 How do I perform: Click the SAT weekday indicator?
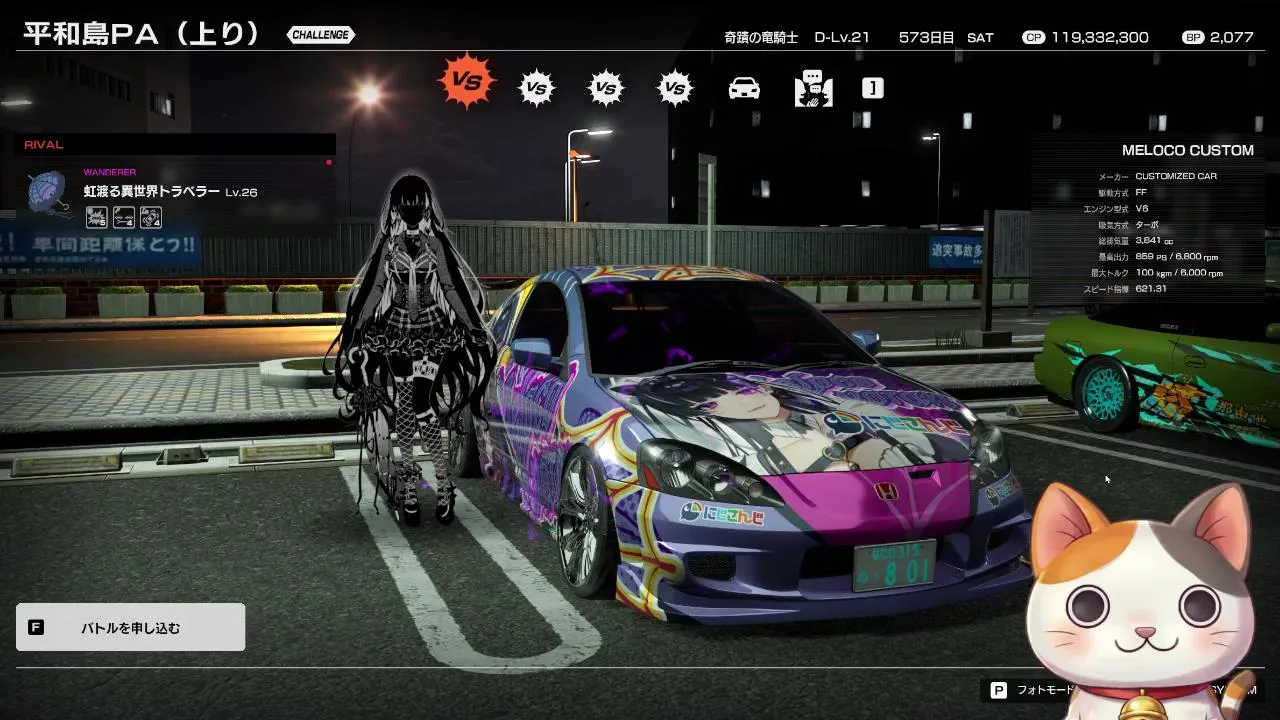[980, 37]
